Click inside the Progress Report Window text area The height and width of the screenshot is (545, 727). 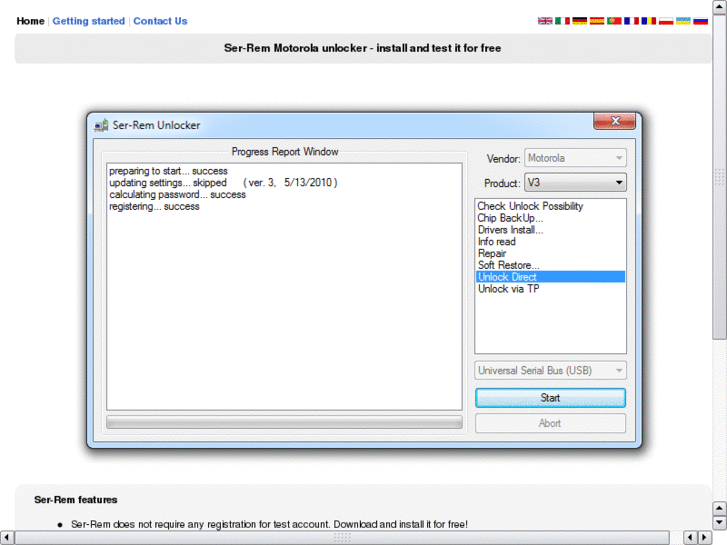pyautogui.click(x=284, y=286)
